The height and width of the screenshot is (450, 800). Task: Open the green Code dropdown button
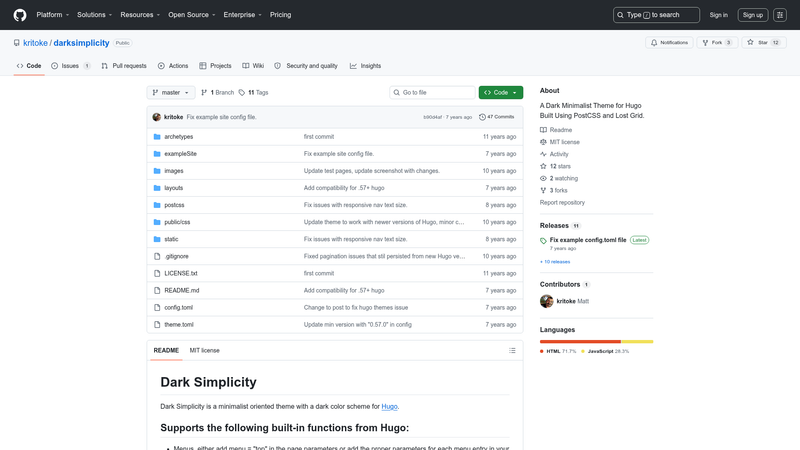point(501,92)
